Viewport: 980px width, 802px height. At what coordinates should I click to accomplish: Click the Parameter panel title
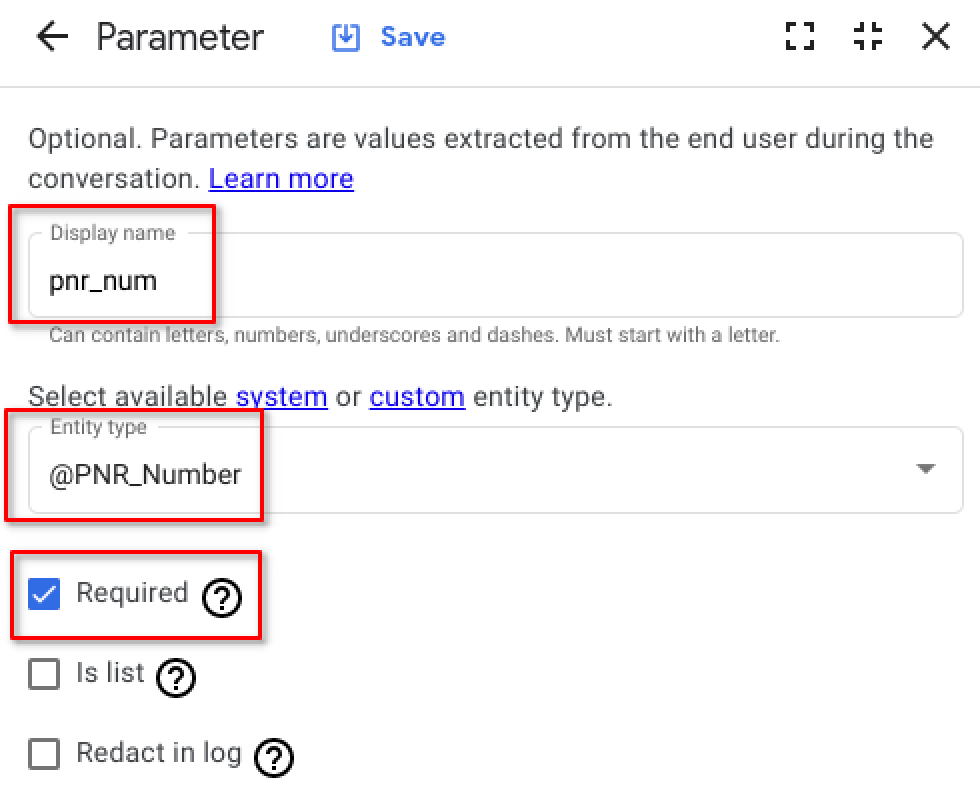click(180, 37)
